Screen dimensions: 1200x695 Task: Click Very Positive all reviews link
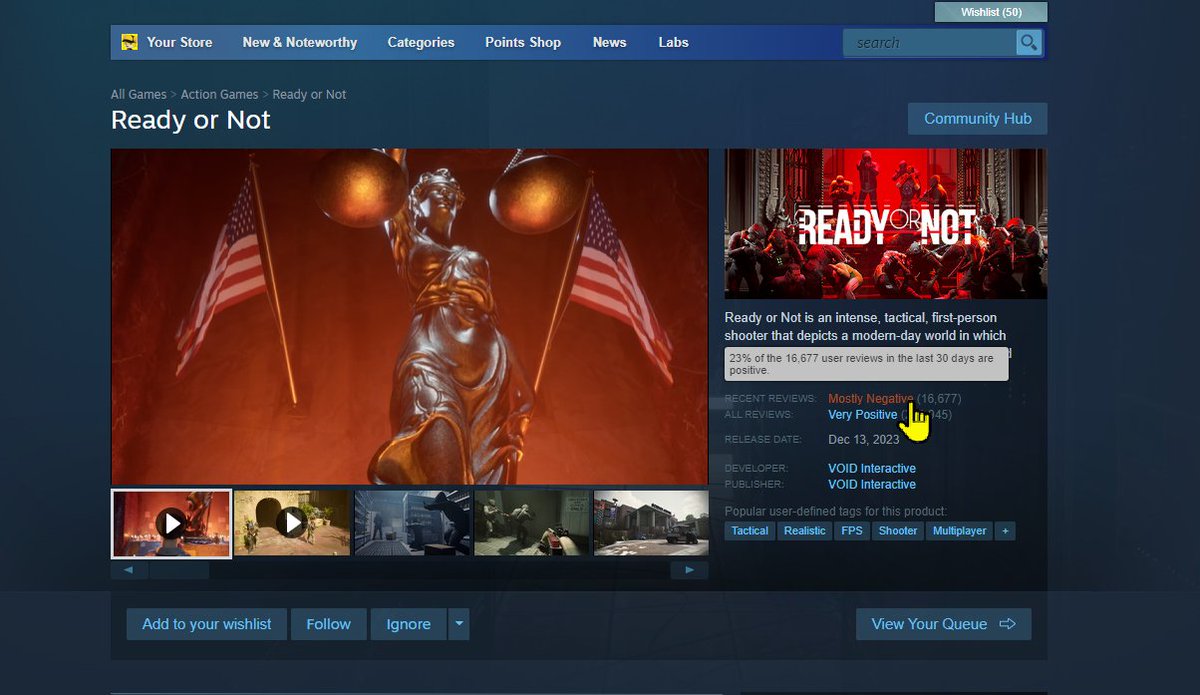tap(862, 414)
